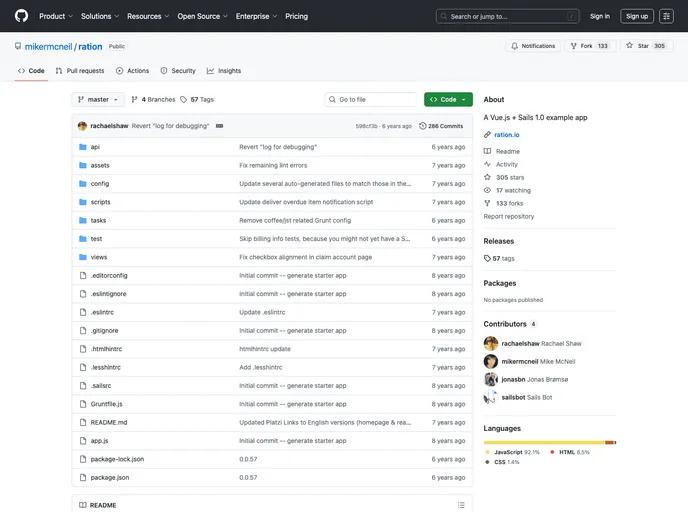The width and height of the screenshot is (688, 512).
Task: Open the 305 stars link
Action: (504, 177)
